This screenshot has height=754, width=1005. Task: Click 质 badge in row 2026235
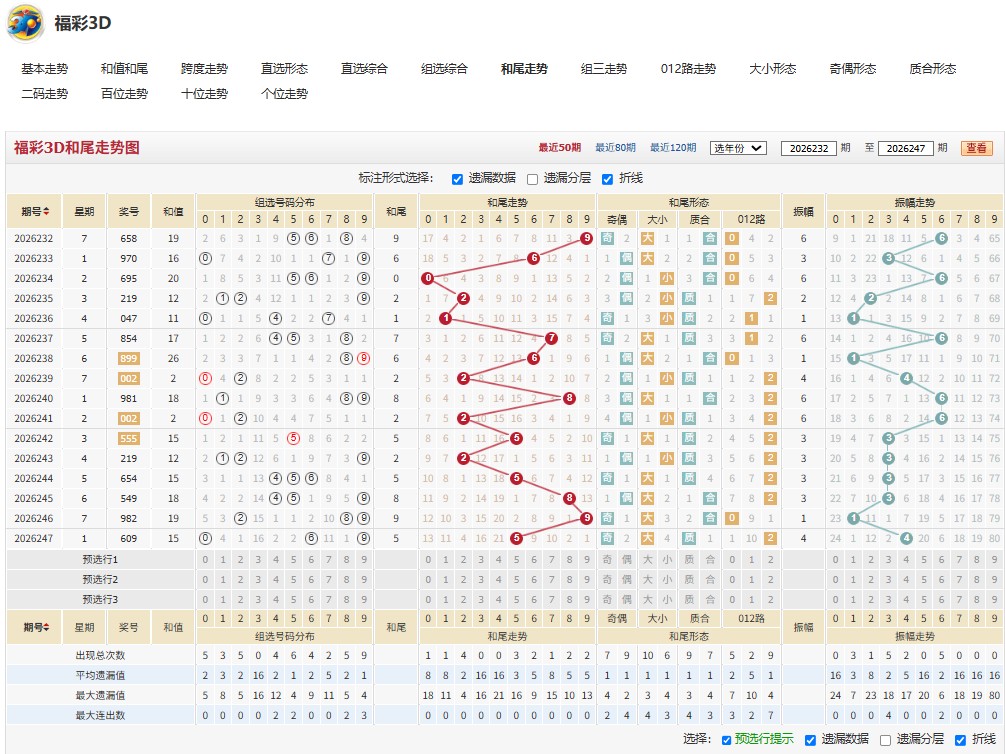click(x=689, y=298)
